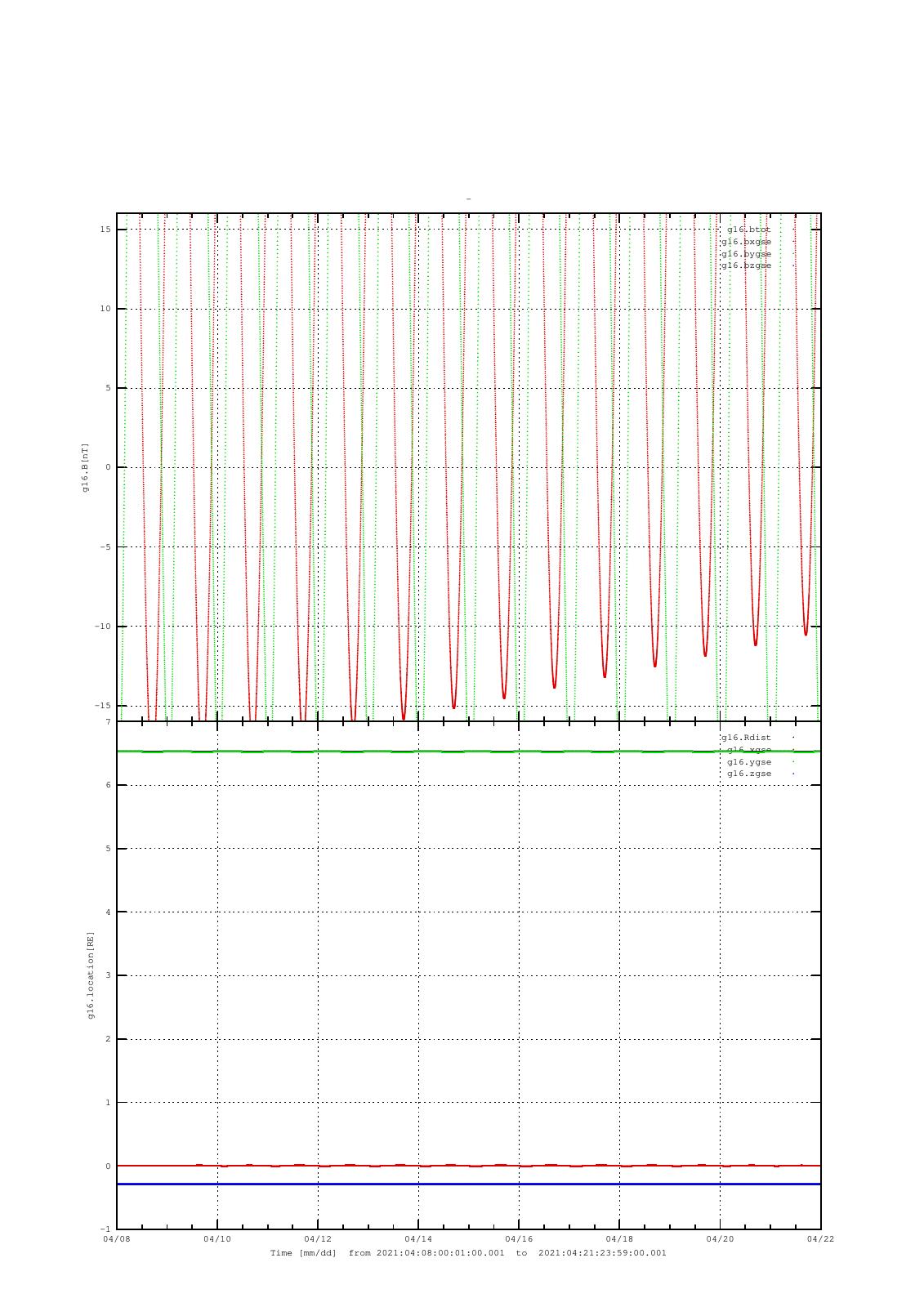This screenshot has width=924, height=1307.
Task: Select the g16.zgse legend entry
Action: point(749,774)
